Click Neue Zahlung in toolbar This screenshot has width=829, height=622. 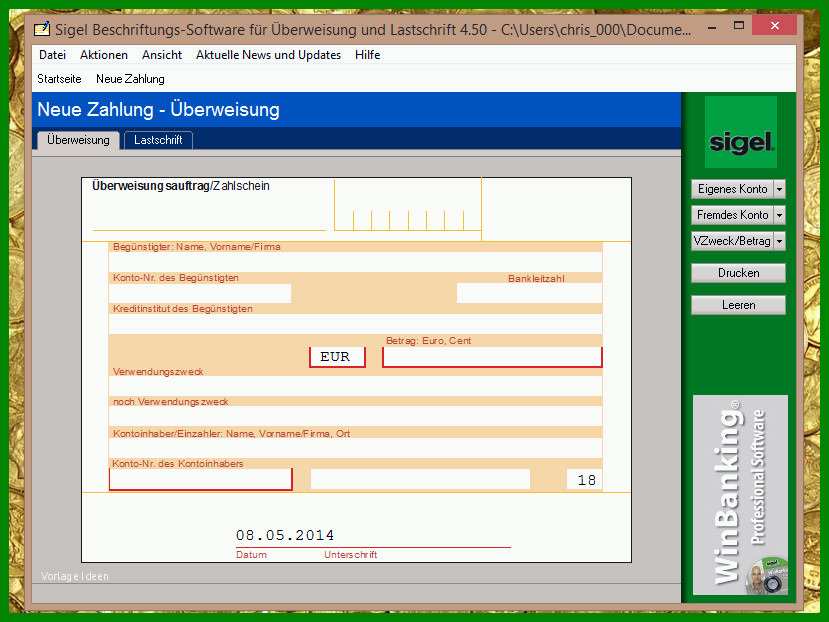130,79
